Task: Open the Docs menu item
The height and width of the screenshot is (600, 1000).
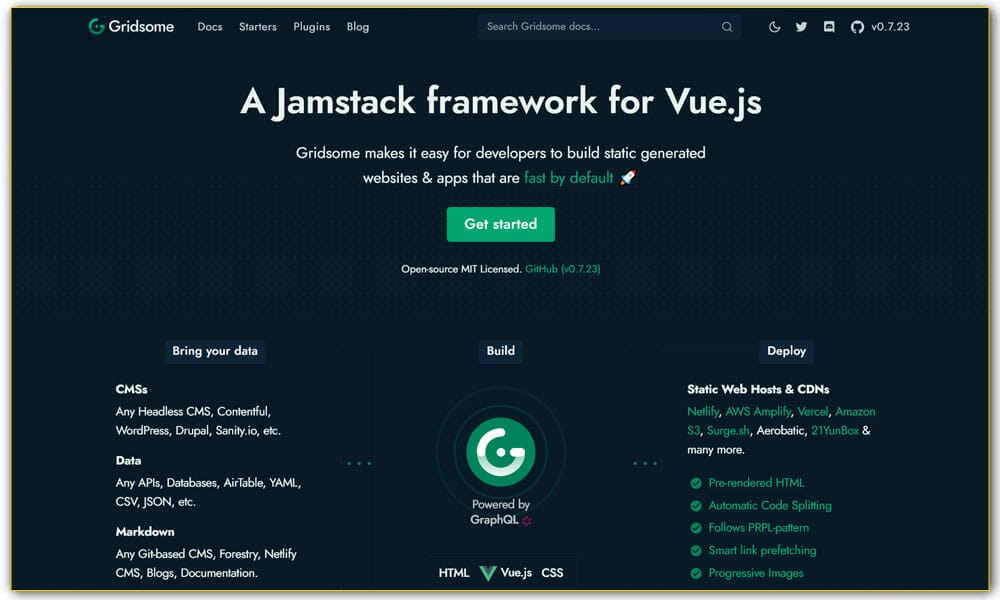Action: tap(210, 27)
